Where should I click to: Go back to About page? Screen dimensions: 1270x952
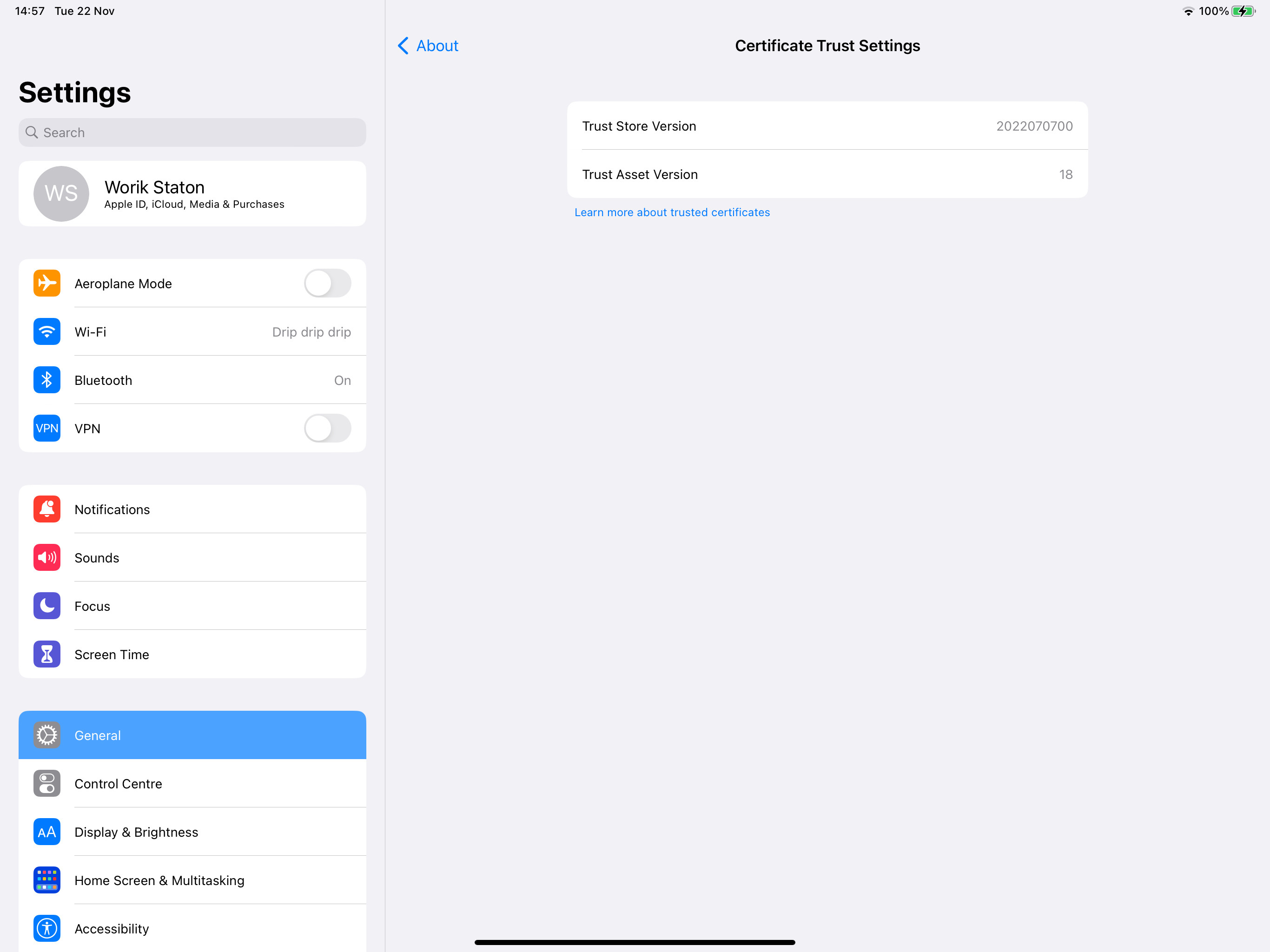click(428, 46)
